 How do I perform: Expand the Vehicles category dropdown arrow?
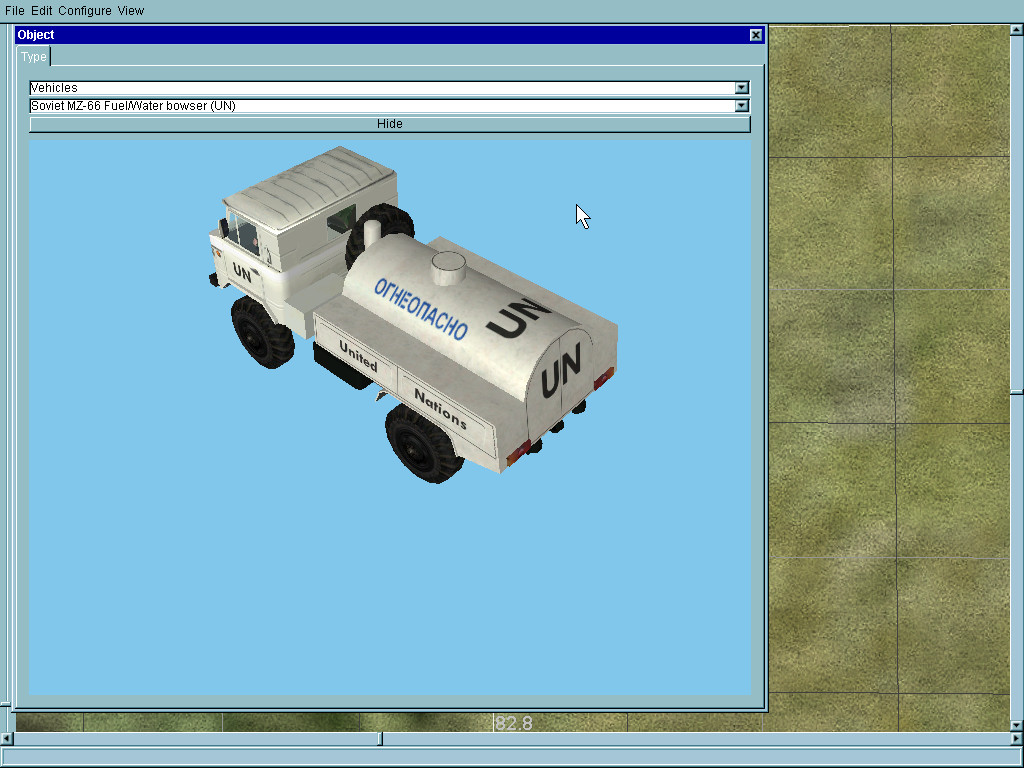(x=741, y=88)
